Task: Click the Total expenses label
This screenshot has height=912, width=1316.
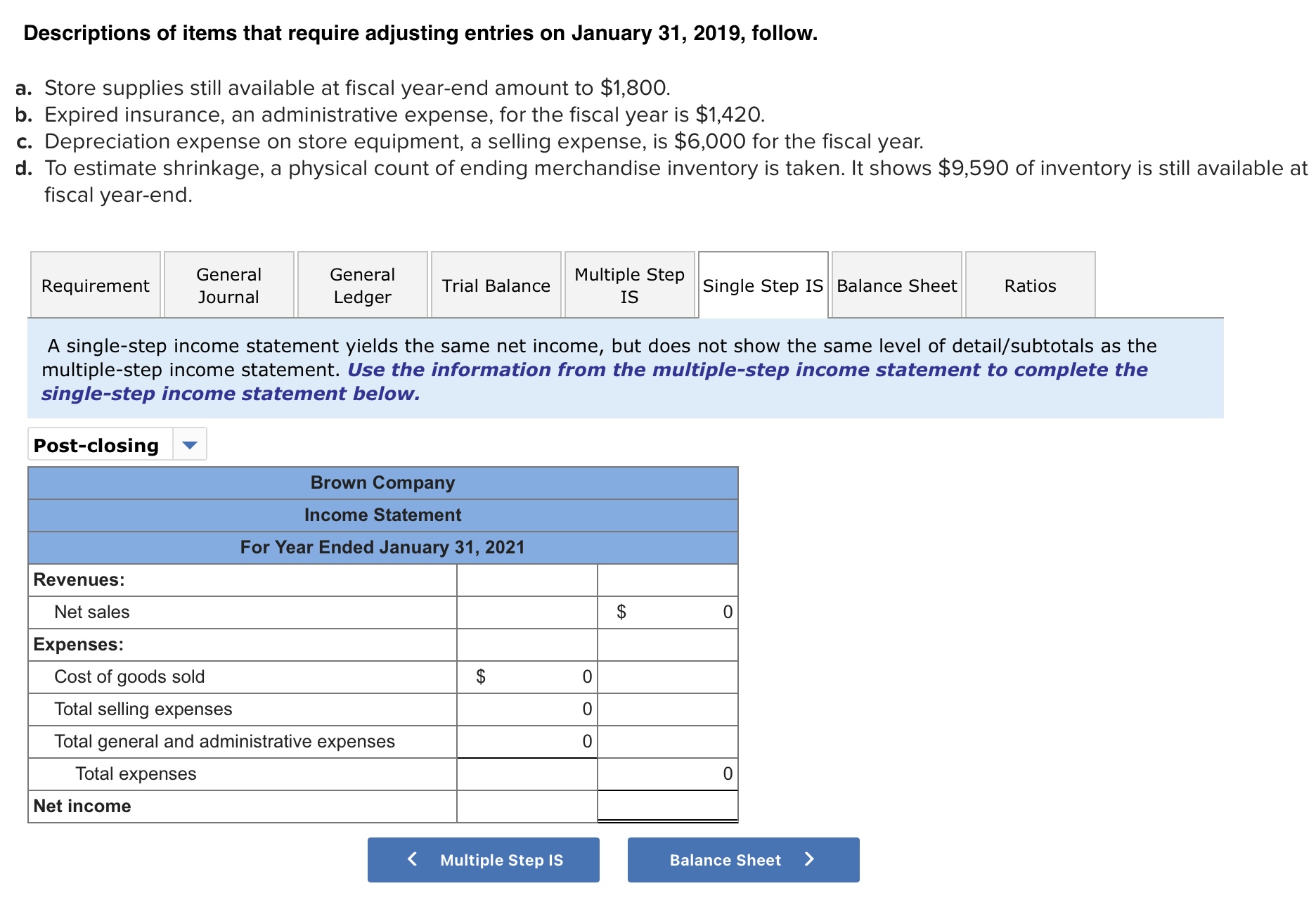Action: tap(136, 774)
